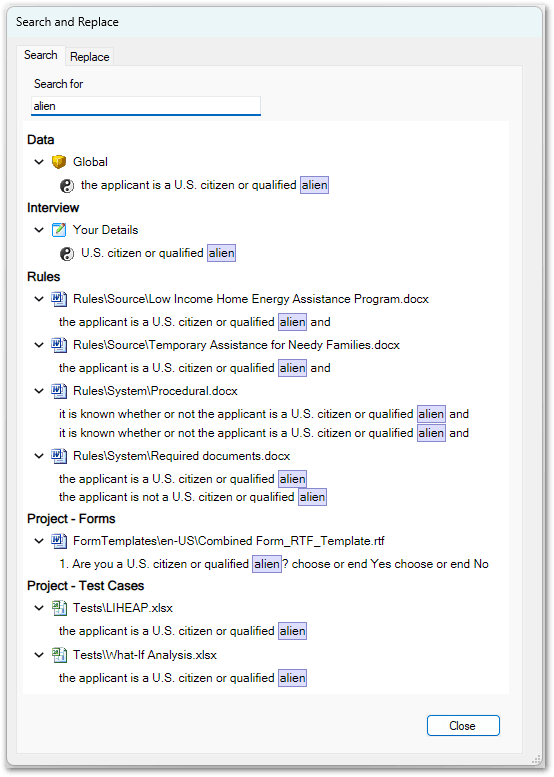Open Temporary Assistance for Needy Families.docx
The image size is (554, 777).
236,345
